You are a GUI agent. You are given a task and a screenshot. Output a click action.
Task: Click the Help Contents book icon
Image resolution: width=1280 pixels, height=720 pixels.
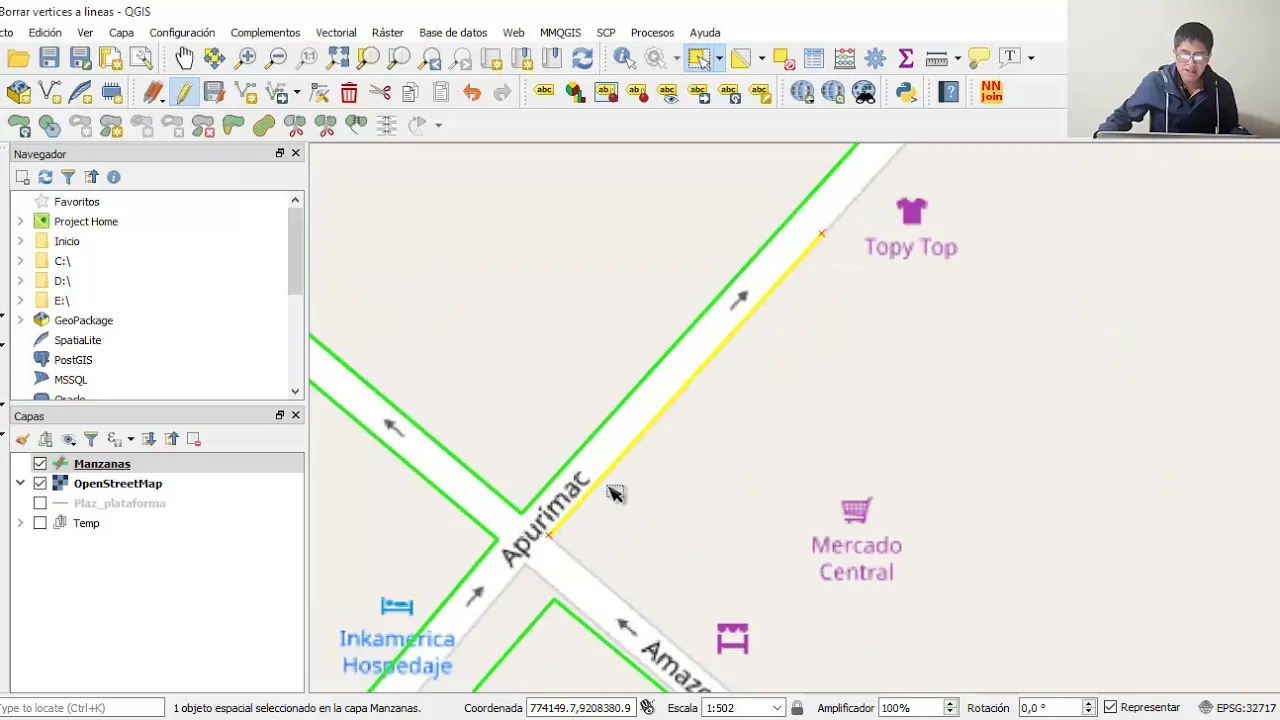pyautogui.click(x=949, y=92)
